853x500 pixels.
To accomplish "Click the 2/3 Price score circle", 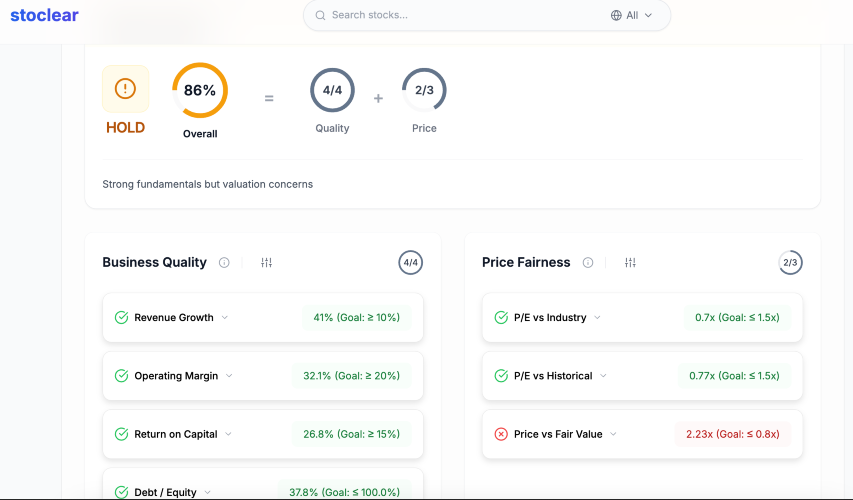I will (424, 90).
